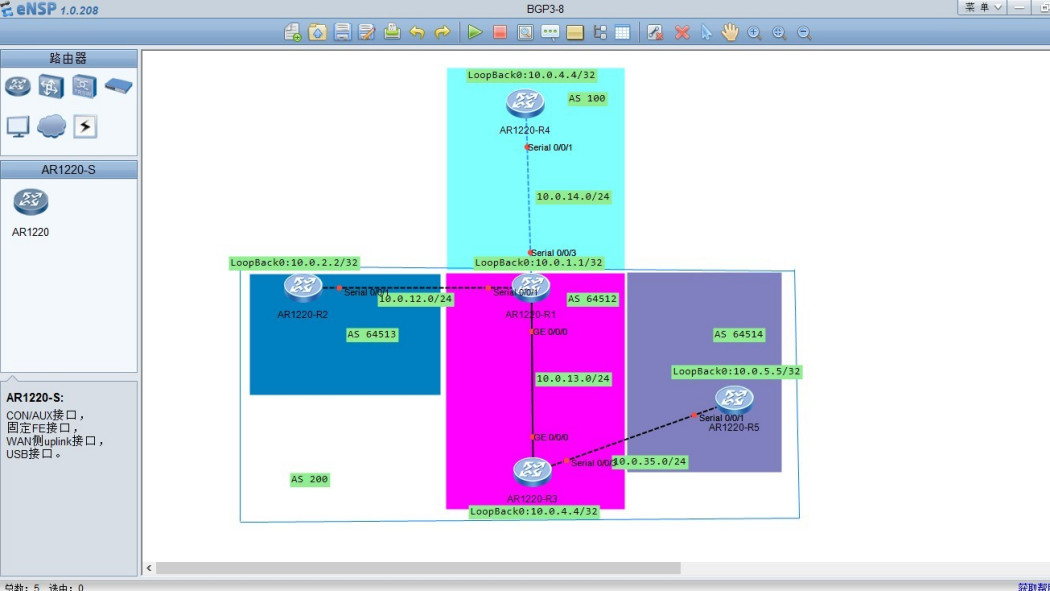The image size is (1050, 591).
Task: Redo the last undone action
Action: tap(442, 32)
